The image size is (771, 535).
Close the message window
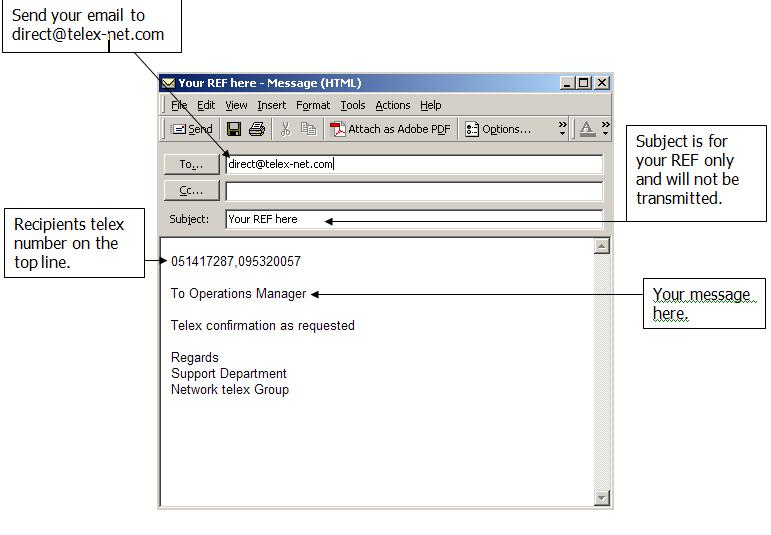tap(602, 83)
